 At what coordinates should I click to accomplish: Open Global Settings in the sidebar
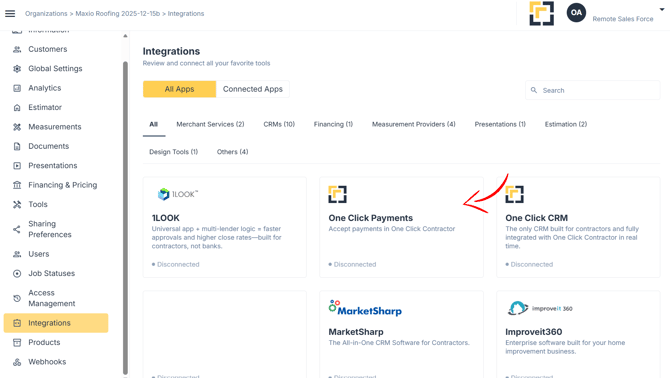[56, 69]
